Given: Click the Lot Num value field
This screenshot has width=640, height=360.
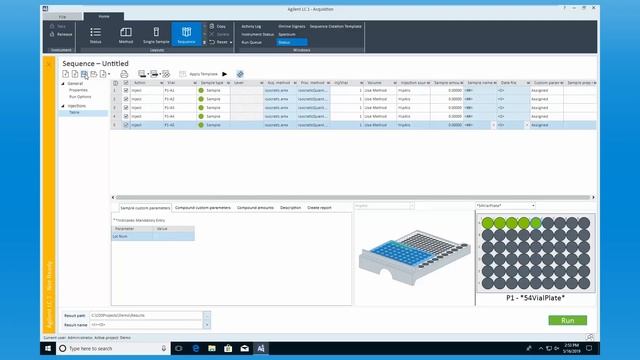Looking at the screenshot, I should tap(174, 236).
